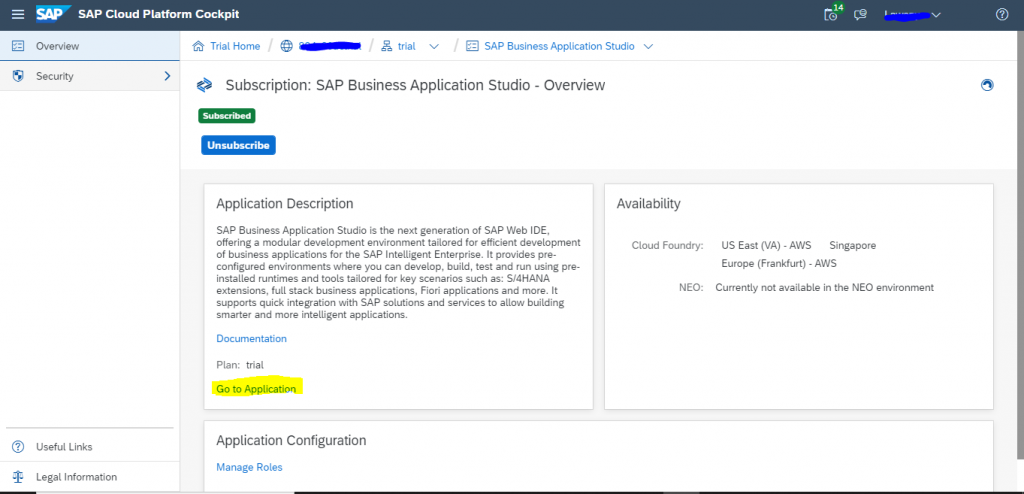1024x494 pixels.
Task: Click 'Currently not available in the NEO environment'
Action: pyautogui.click(x=825, y=287)
